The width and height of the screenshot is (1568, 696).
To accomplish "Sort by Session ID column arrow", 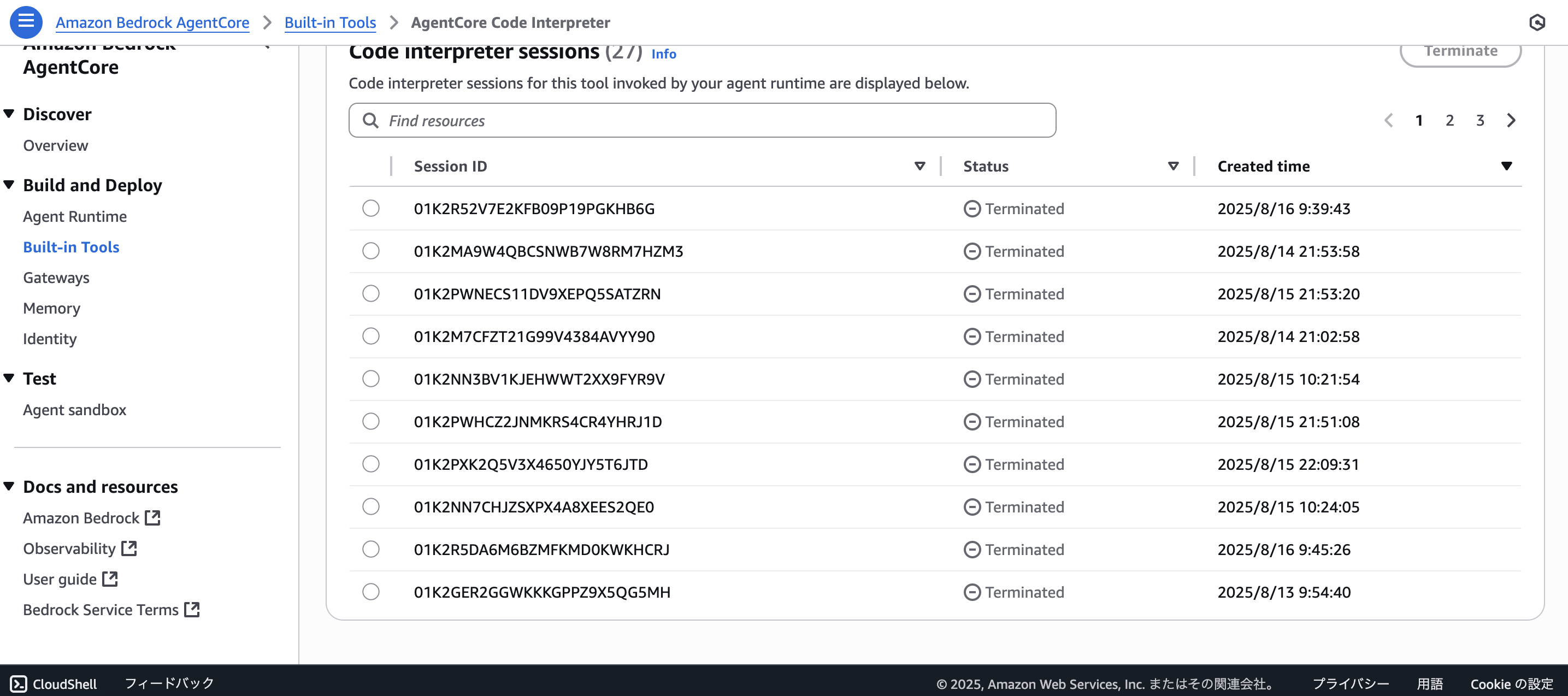I will 919,166.
